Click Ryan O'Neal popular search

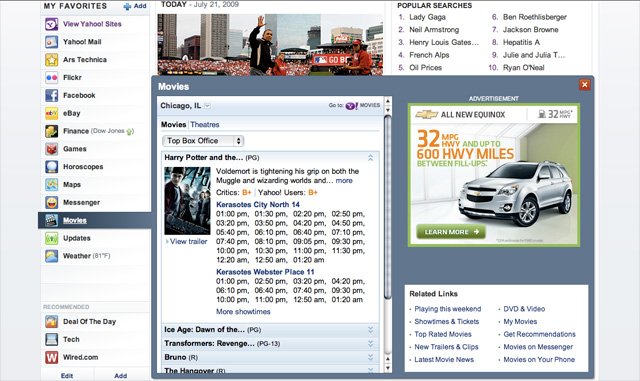(524, 68)
